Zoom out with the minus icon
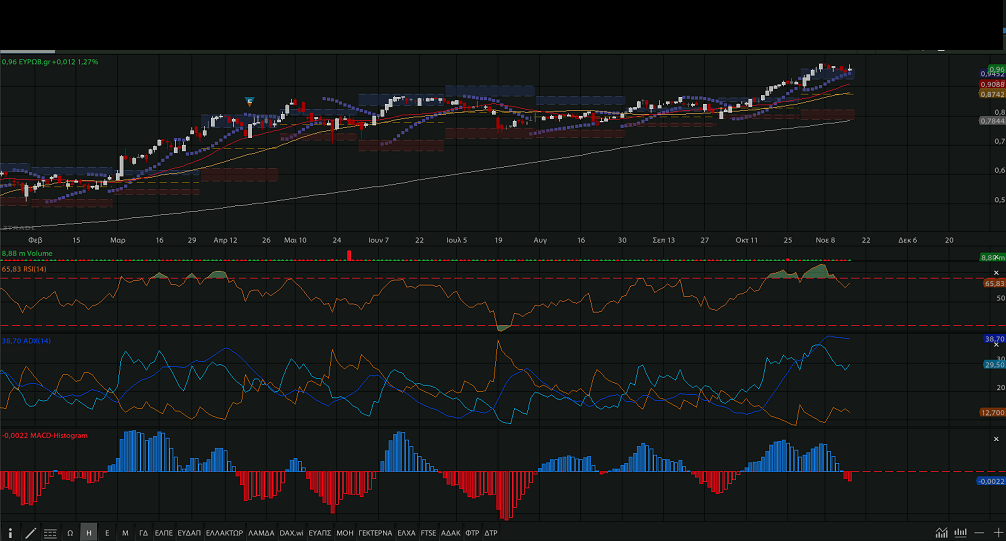This screenshot has width=1006, height=541. point(978,533)
